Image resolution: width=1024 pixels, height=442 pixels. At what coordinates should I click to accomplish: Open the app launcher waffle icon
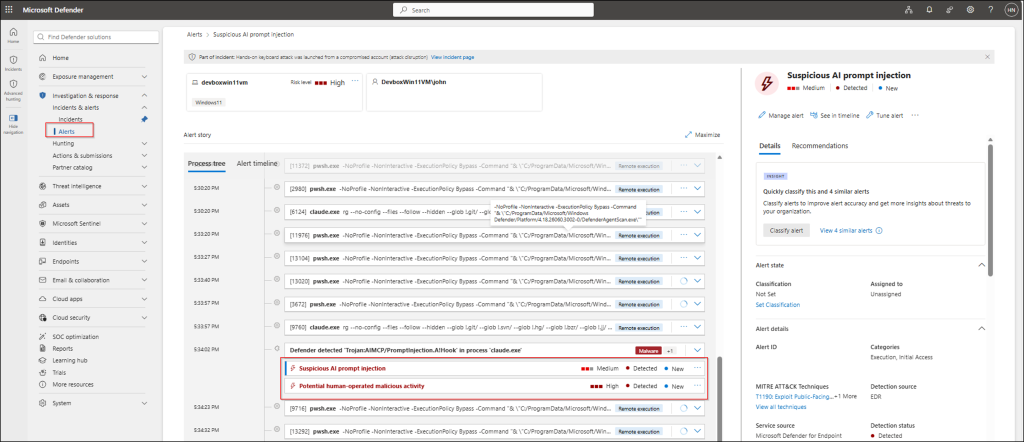tap(8, 10)
